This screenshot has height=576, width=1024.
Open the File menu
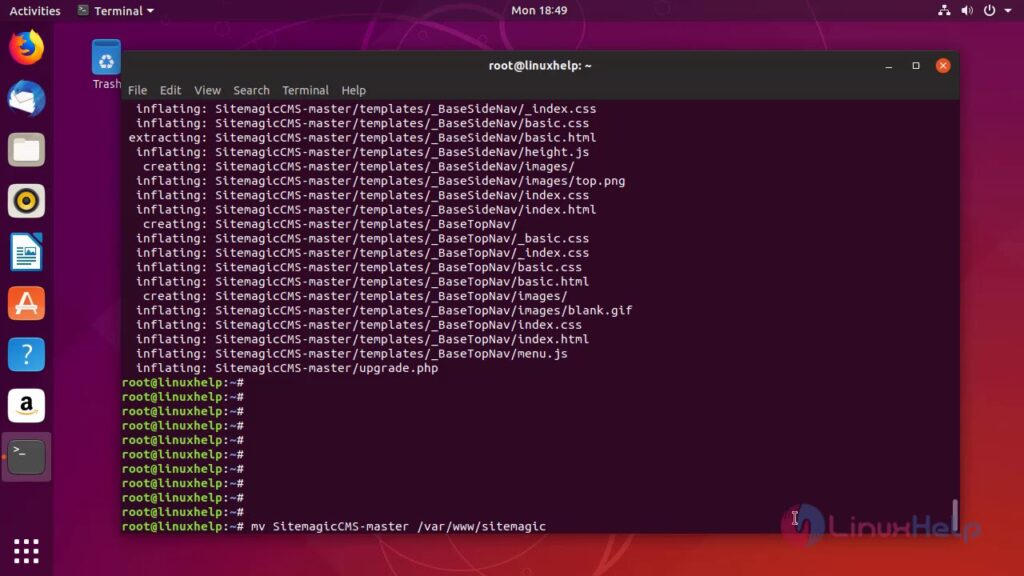coord(137,90)
